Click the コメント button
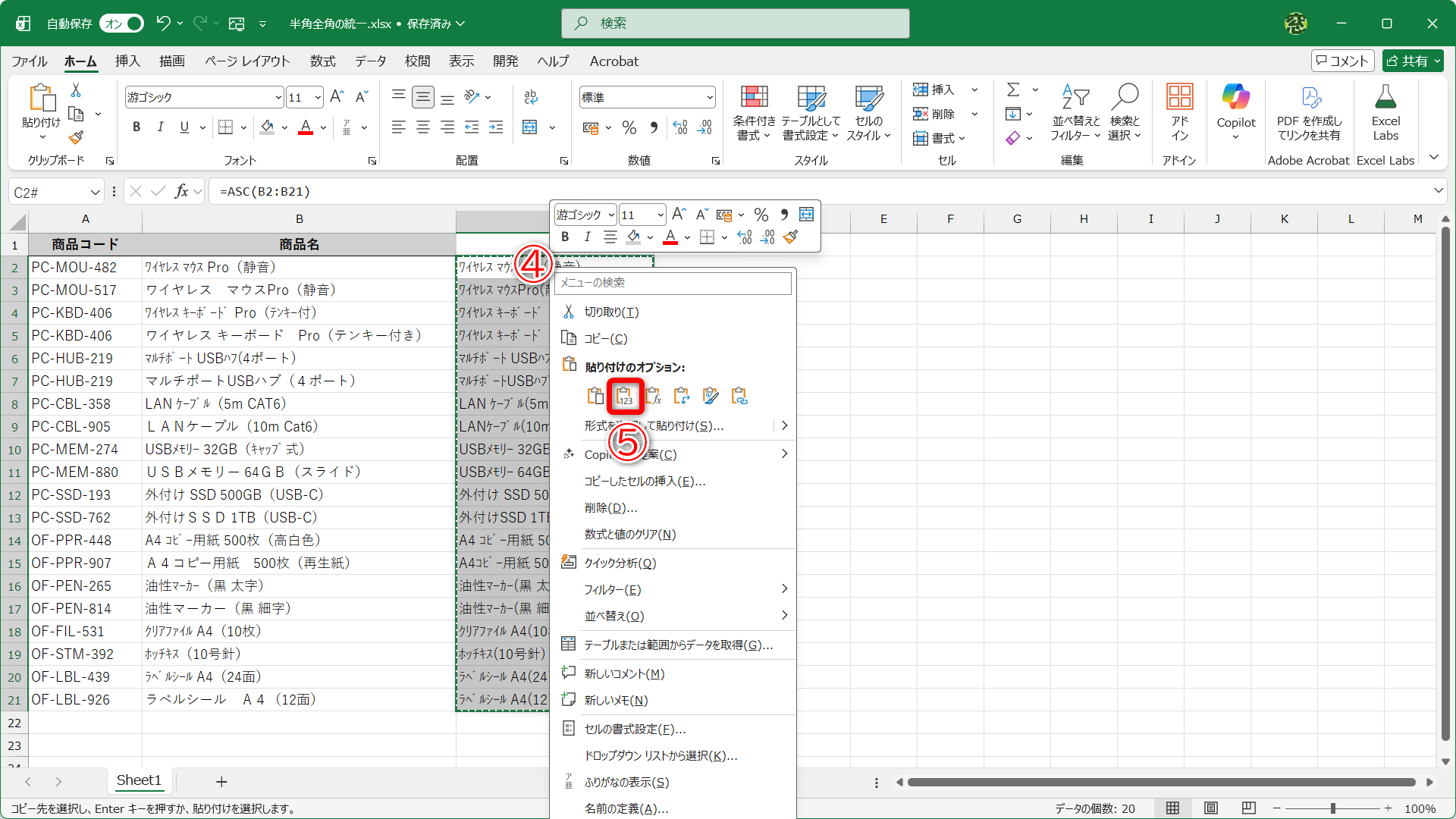The height and width of the screenshot is (819, 1456). point(1342,61)
